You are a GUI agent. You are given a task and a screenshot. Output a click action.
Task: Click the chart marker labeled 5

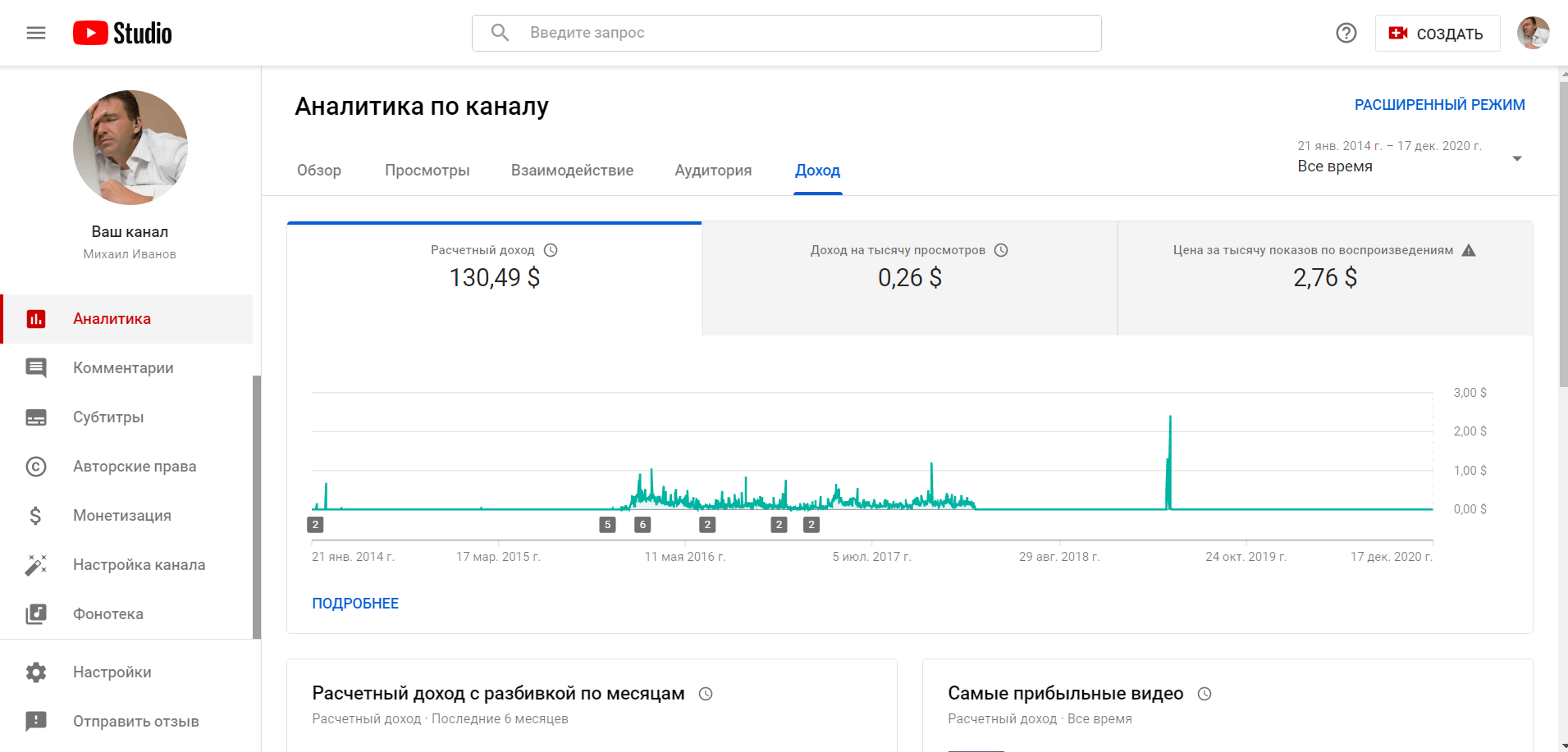[607, 525]
